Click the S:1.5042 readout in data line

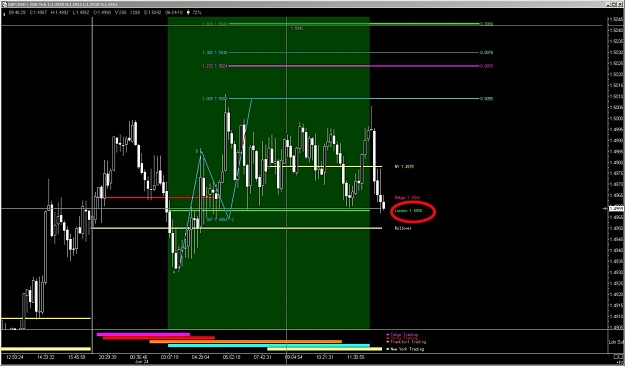[x=152, y=12]
